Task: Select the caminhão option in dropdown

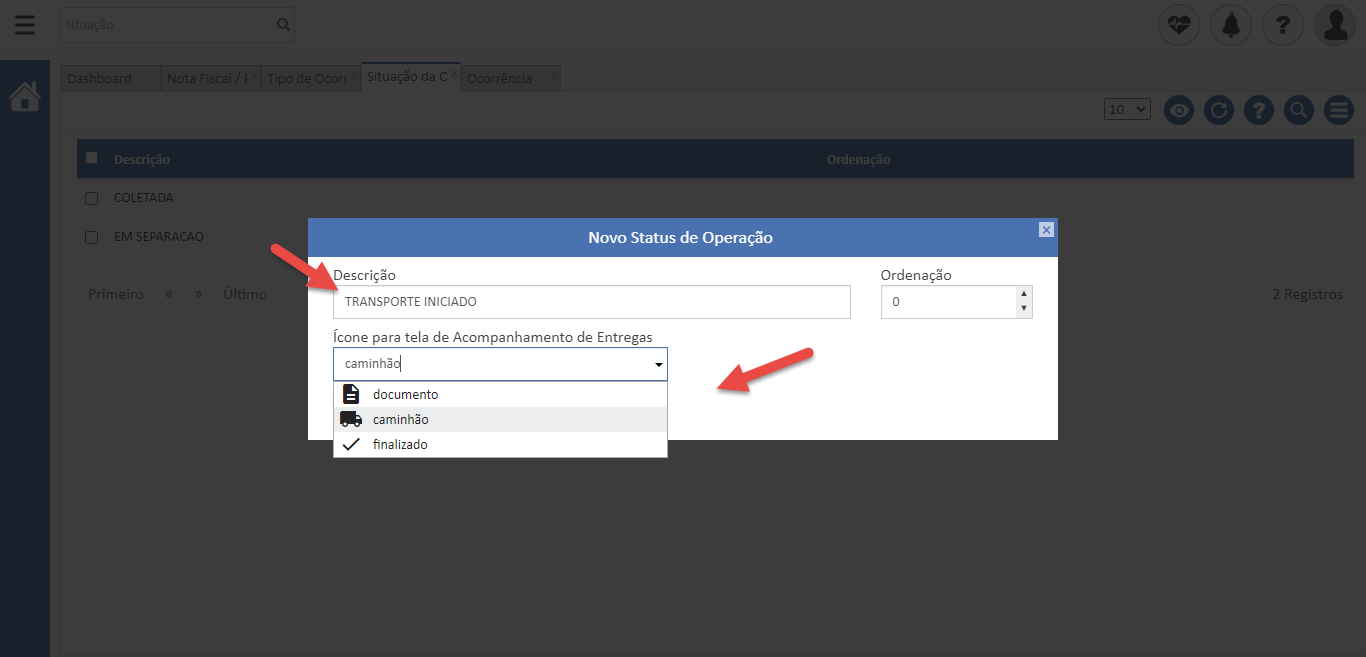Action: pyautogui.click(x=400, y=419)
